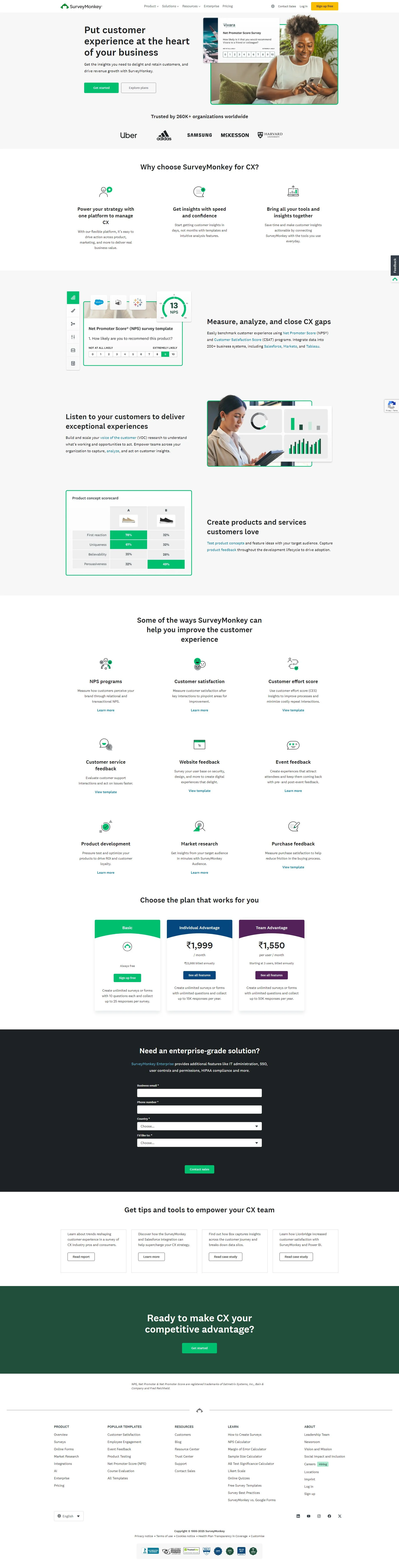The width and height of the screenshot is (399, 1568).
Task: Click the SurveyMonkey logo in the header
Action: [82, 6]
